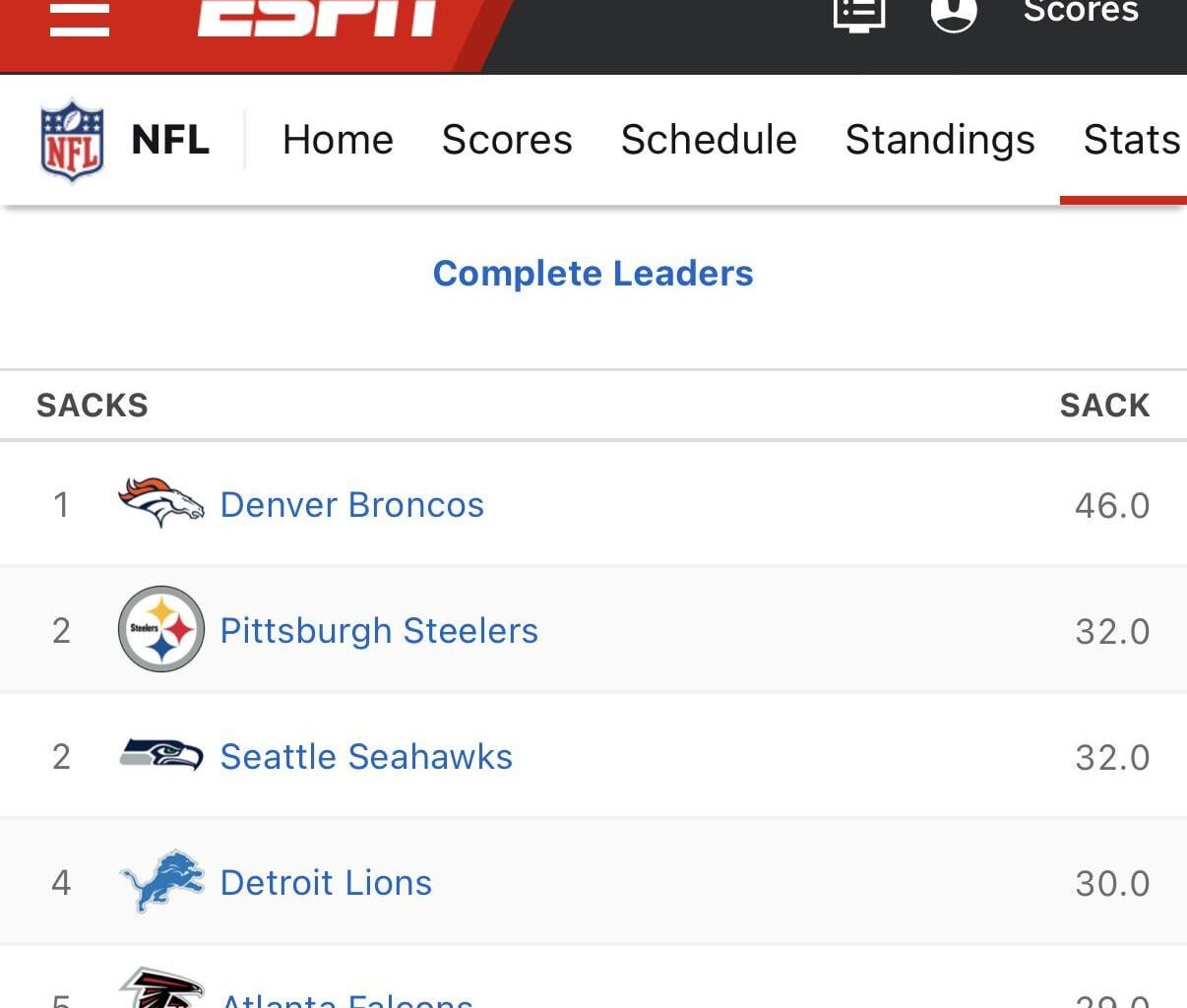The image size is (1187, 1008).
Task: Select the Seattle Seahawks logo
Action: [x=160, y=756]
